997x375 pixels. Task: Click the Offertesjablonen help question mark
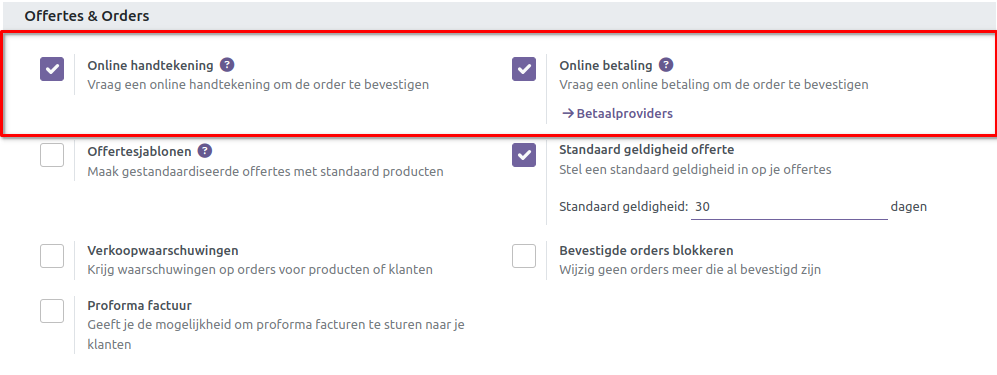coord(205,151)
